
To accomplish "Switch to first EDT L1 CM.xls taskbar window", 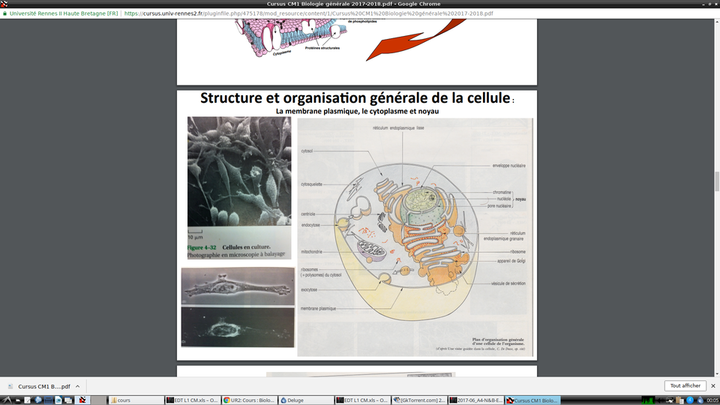I will click(x=192, y=400).
